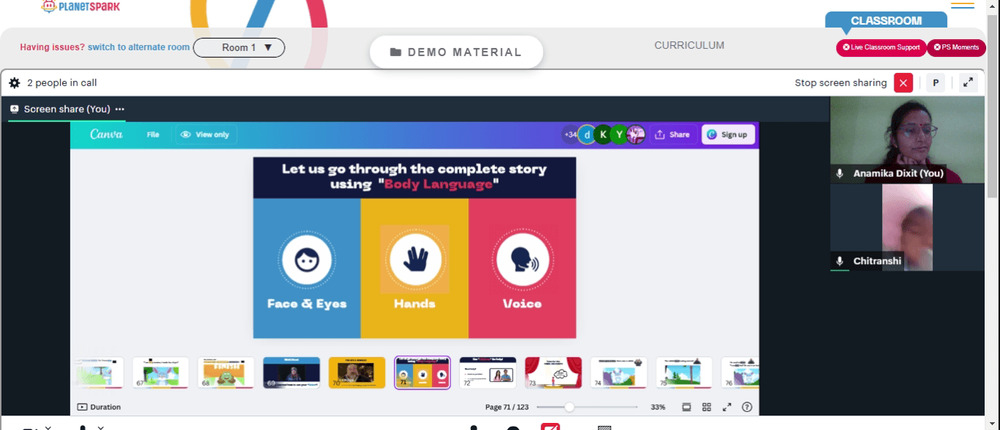The width and height of the screenshot is (1000, 430).
Task: Open call settings gear icon
Action: click(x=14, y=83)
